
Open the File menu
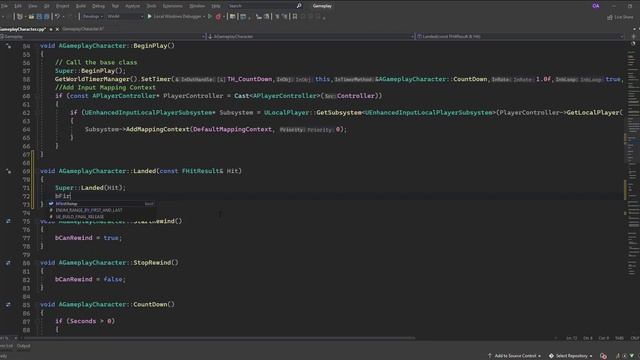pyautogui.click(x=4, y=6)
